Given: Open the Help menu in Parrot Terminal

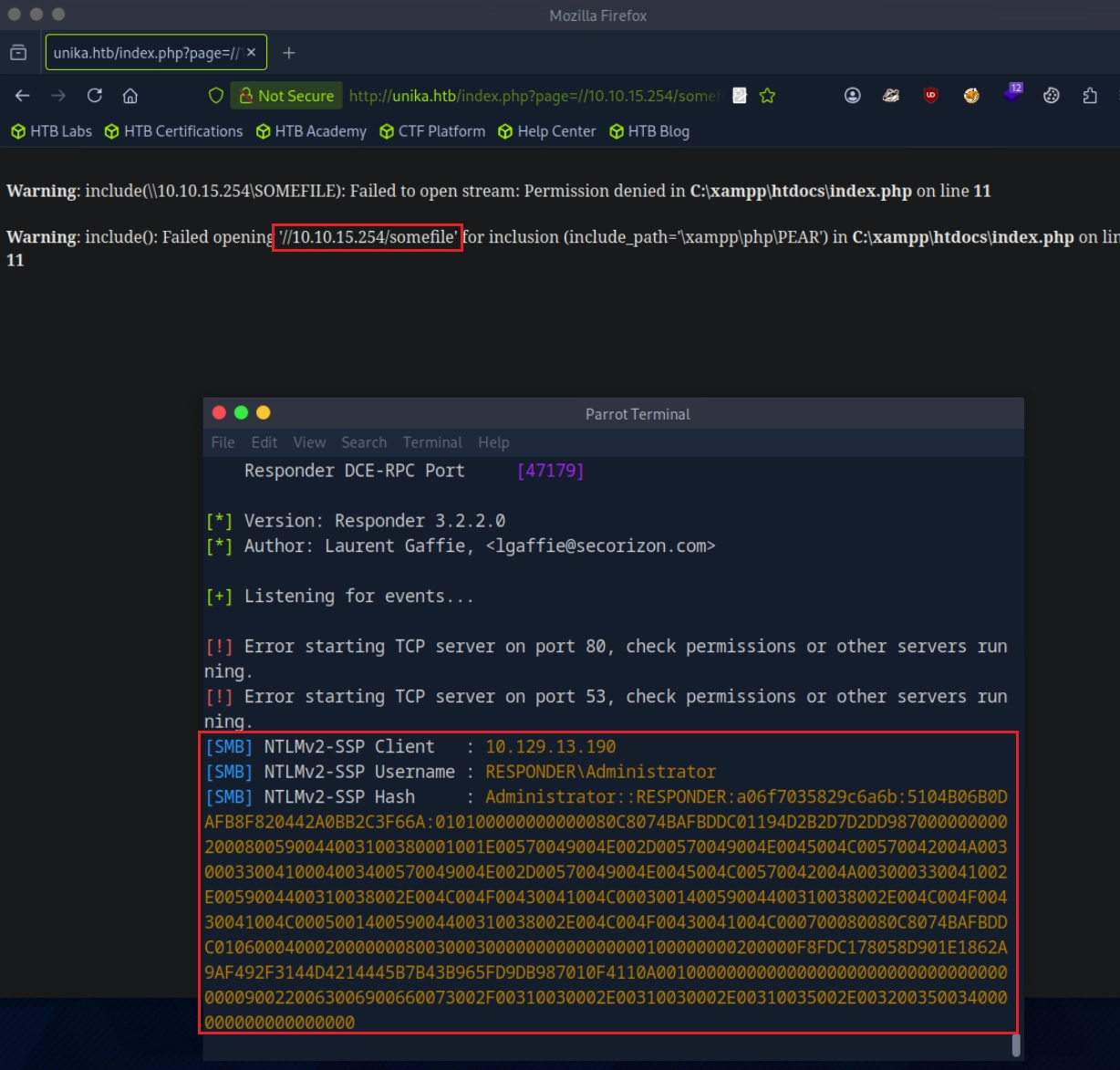Looking at the screenshot, I should [493, 442].
